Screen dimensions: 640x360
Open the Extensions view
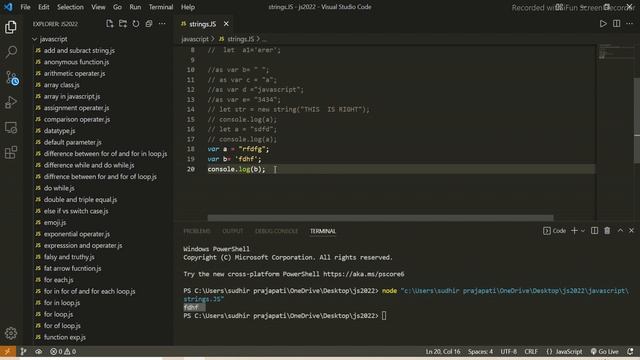pos(11,153)
